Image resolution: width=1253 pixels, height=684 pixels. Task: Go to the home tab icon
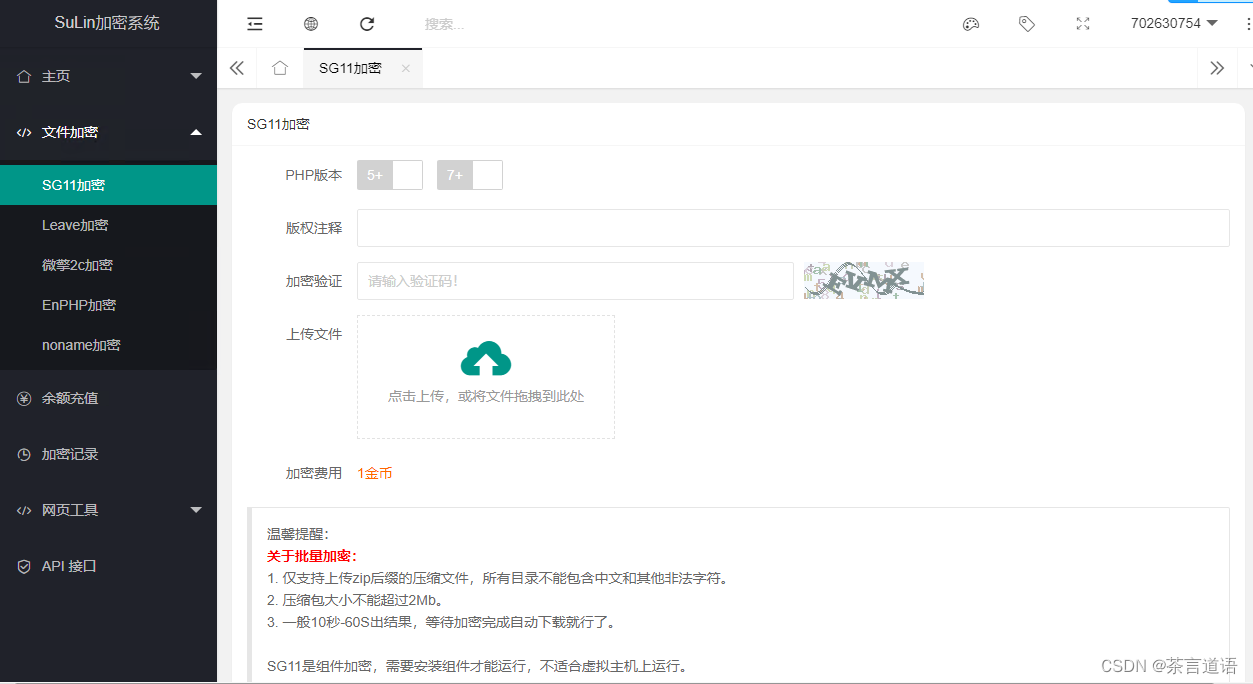point(280,68)
